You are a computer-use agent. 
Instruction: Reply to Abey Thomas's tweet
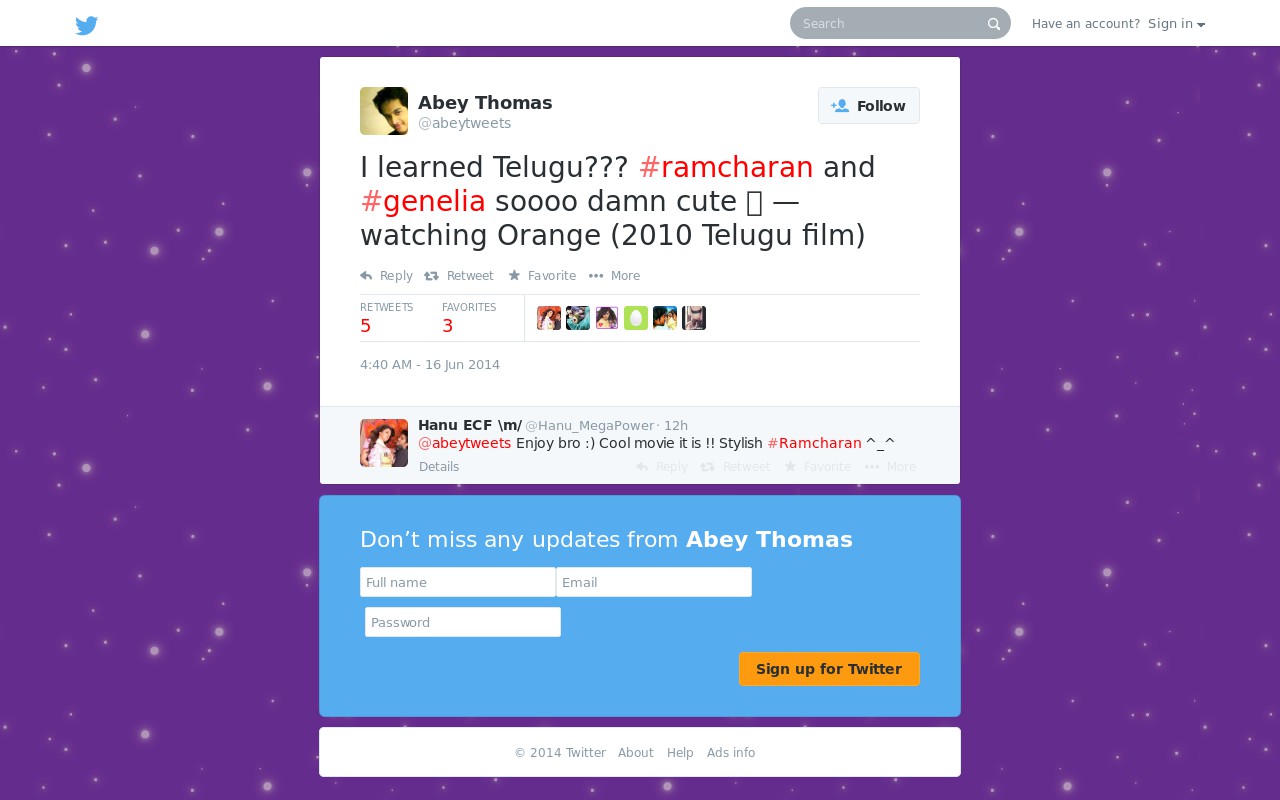click(x=386, y=276)
